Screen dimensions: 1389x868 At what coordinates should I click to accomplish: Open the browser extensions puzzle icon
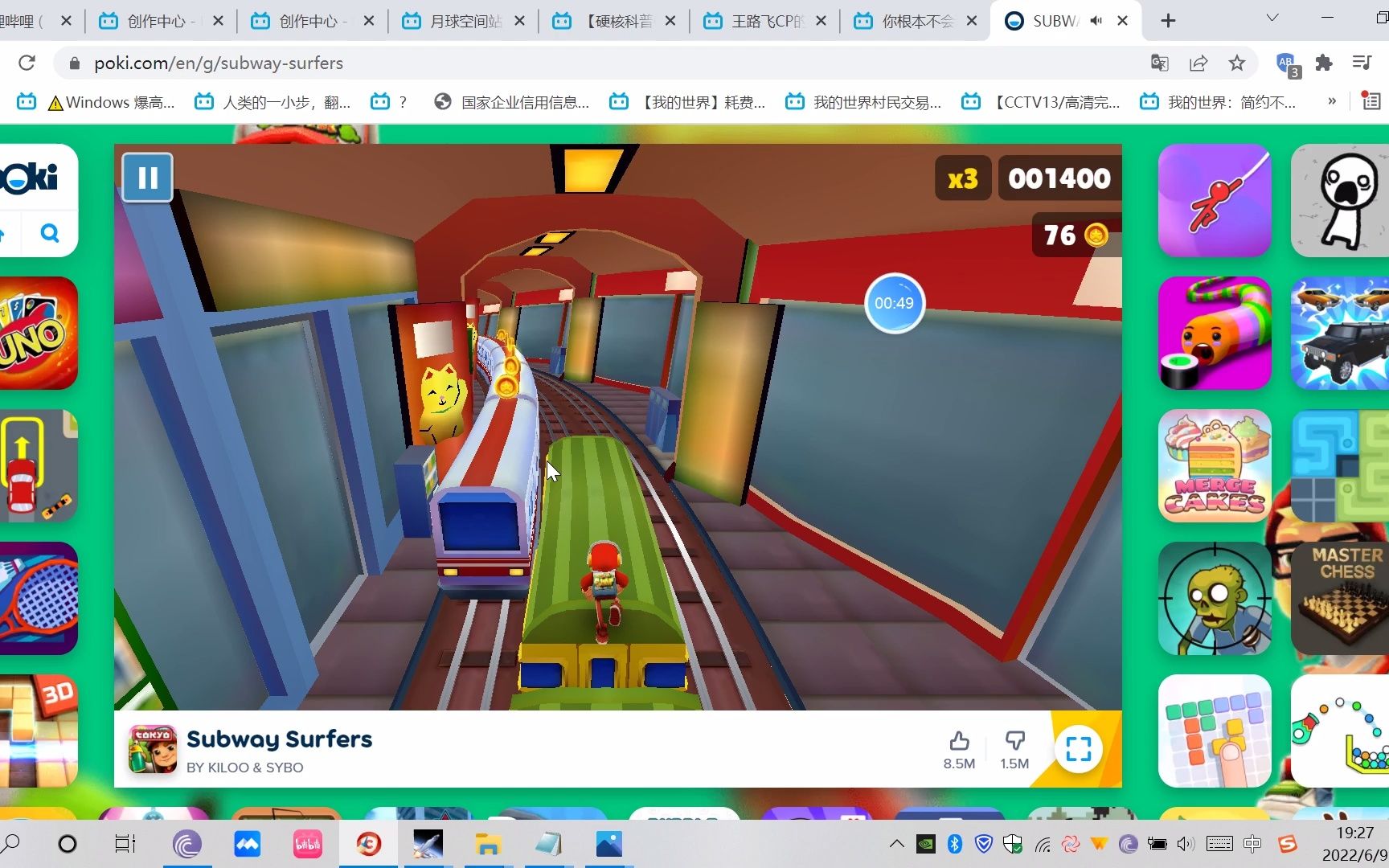(x=1323, y=63)
